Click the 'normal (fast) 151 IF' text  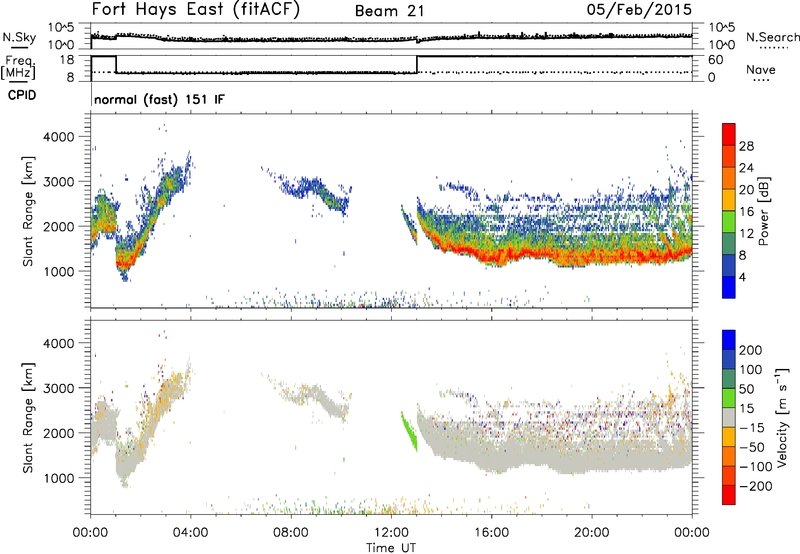pyautogui.click(x=159, y=99)
